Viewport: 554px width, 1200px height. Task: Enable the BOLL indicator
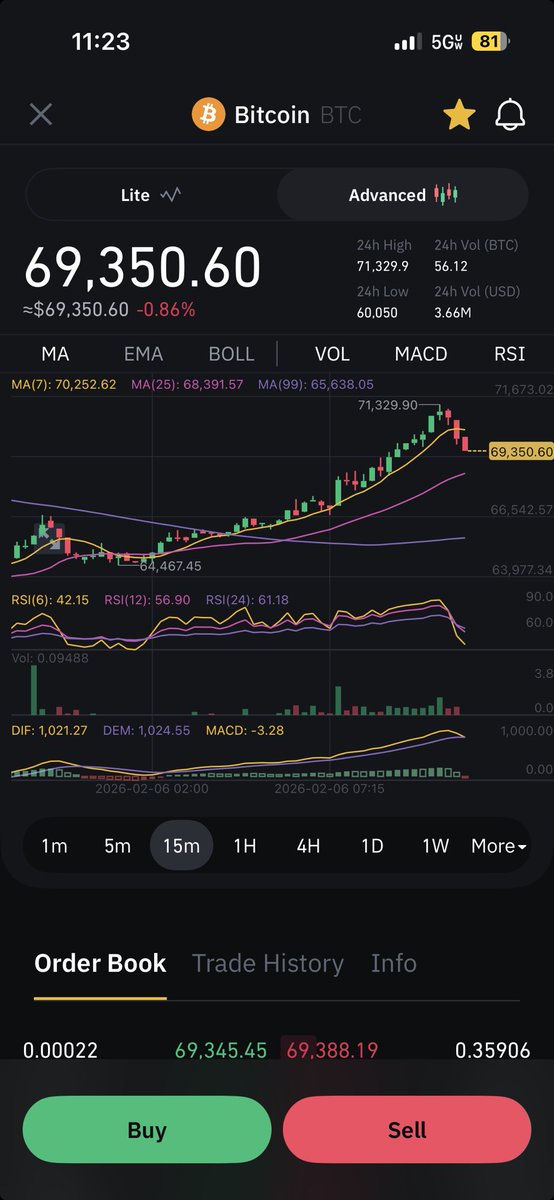click(x=231, y=354)
